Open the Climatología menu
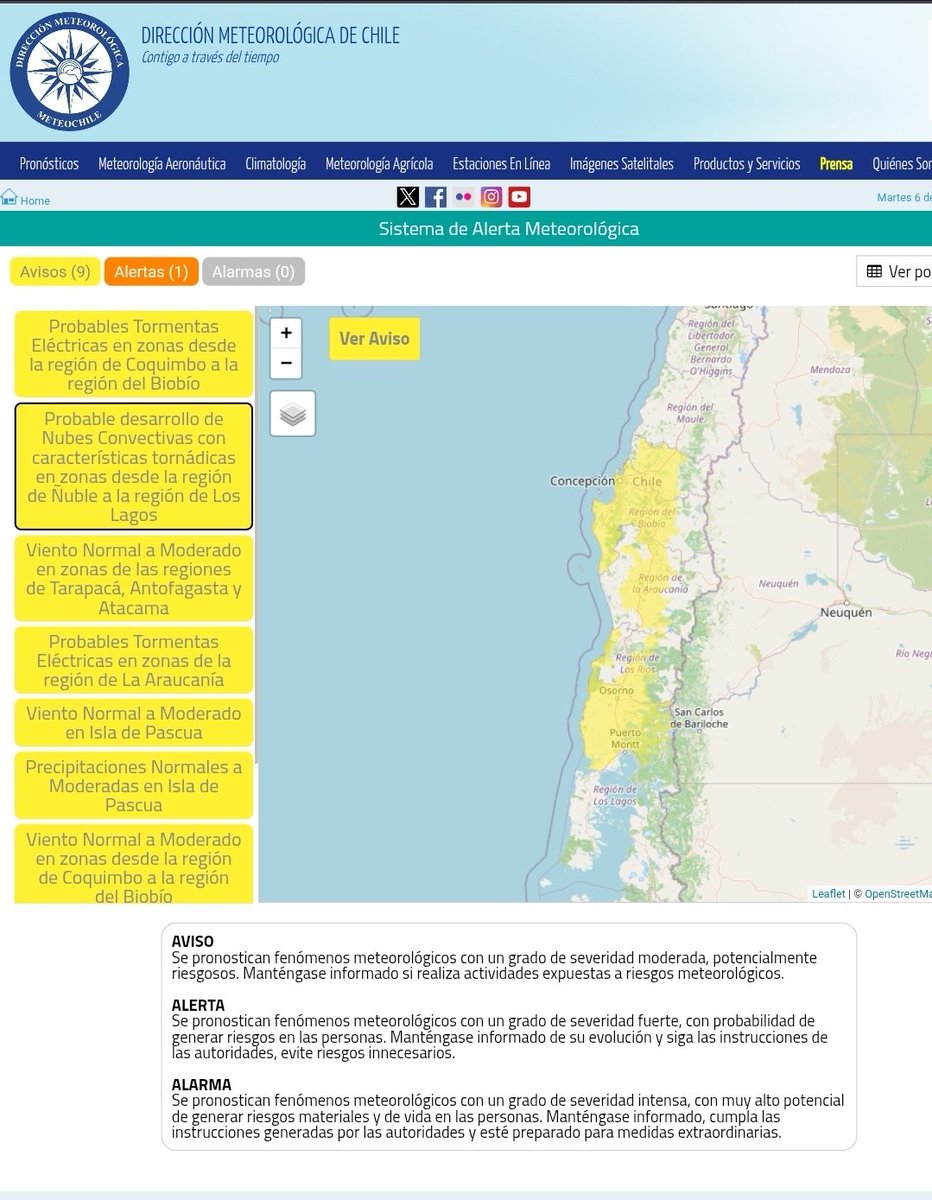The height and width of the screenshot is (1200, 932). point(276,164)
